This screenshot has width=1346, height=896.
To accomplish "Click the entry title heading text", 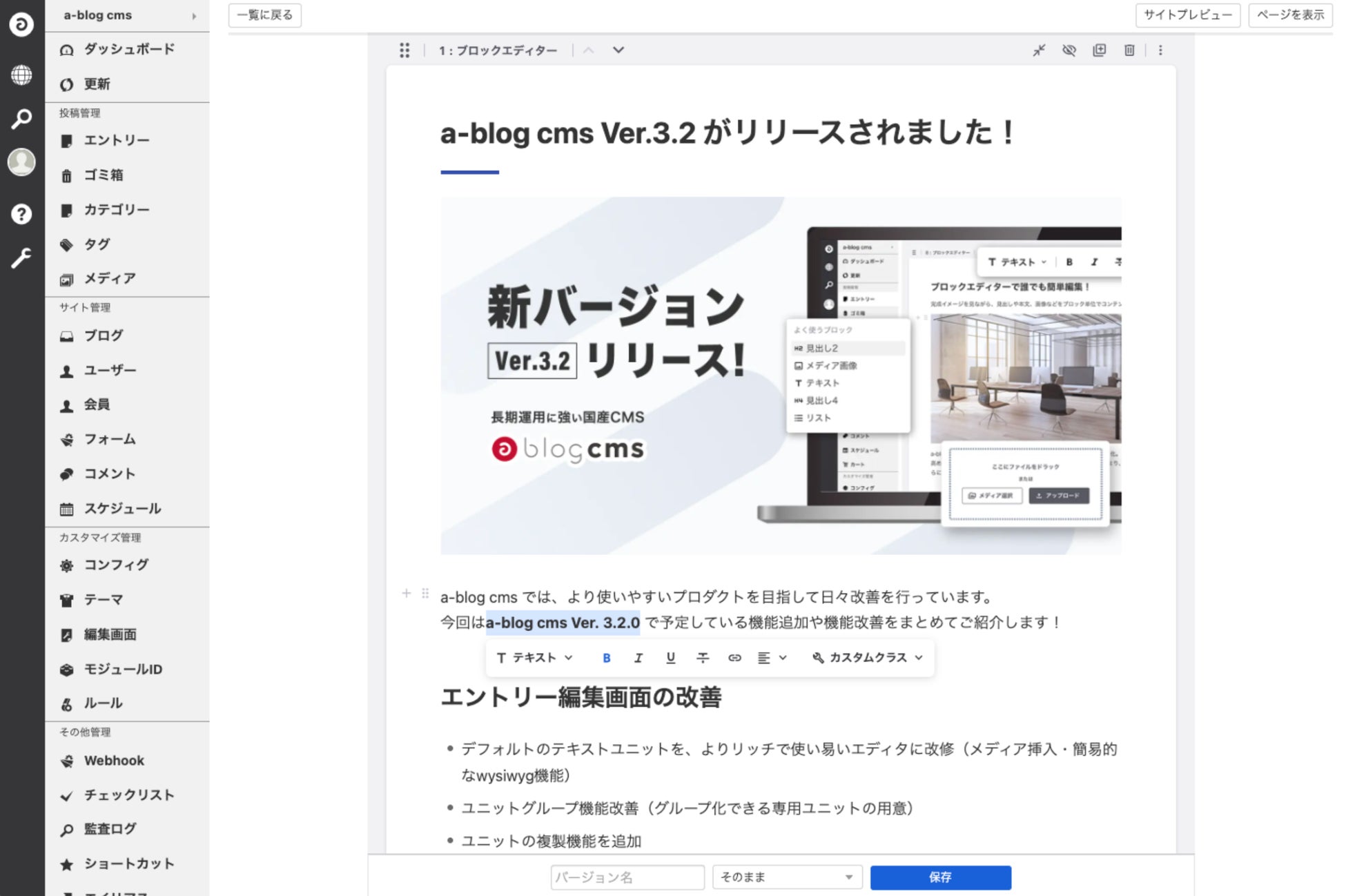I will pos(728,133).
